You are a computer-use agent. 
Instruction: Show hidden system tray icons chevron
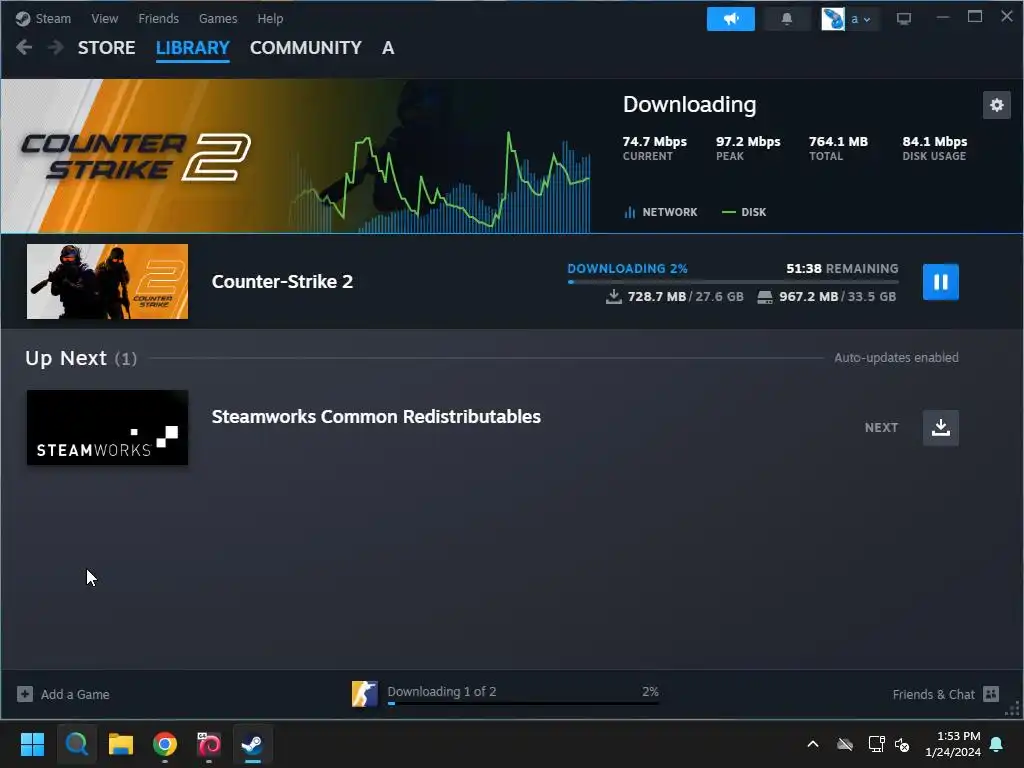point(813,744)
